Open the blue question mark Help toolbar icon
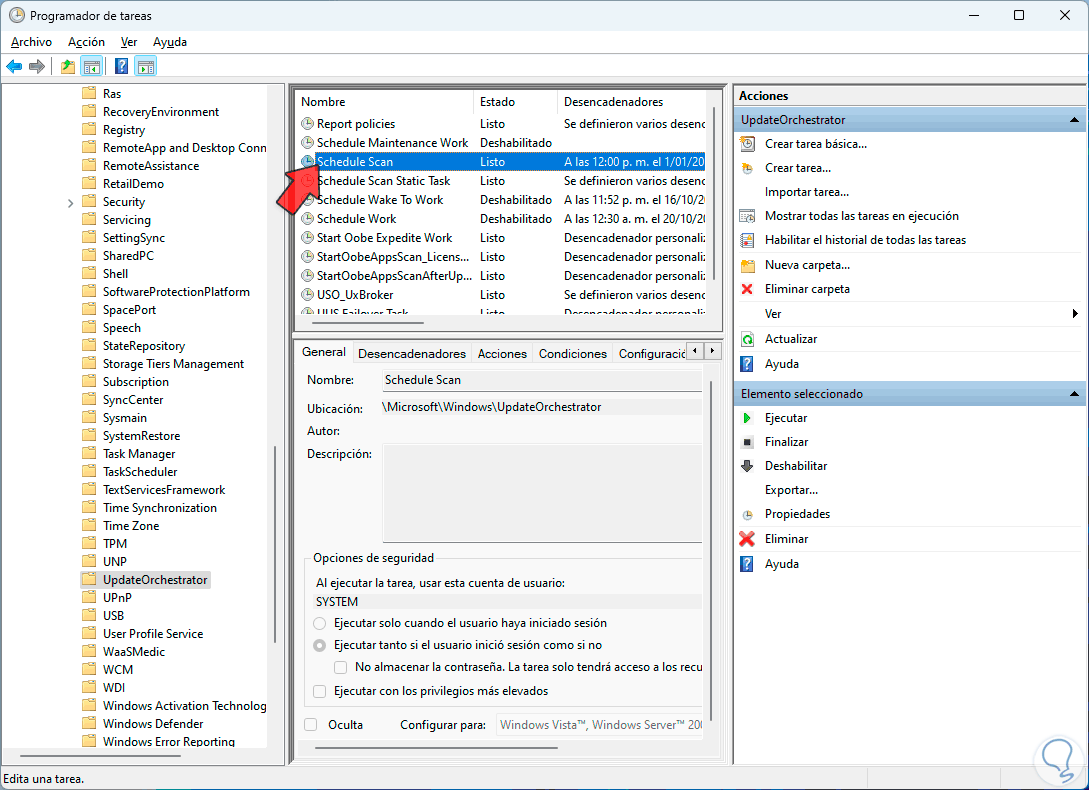This screenshot has width=1089, height=790. pyautogui.click(x=122, y=67)
